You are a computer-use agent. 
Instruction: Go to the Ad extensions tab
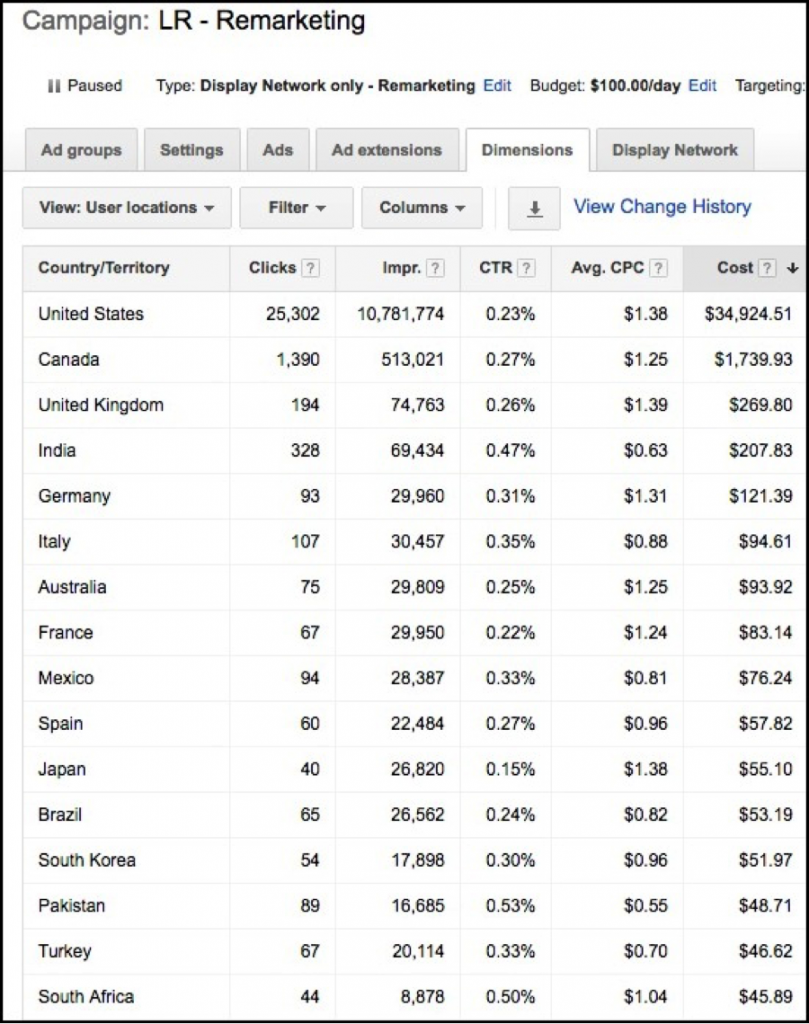(386, 150)
